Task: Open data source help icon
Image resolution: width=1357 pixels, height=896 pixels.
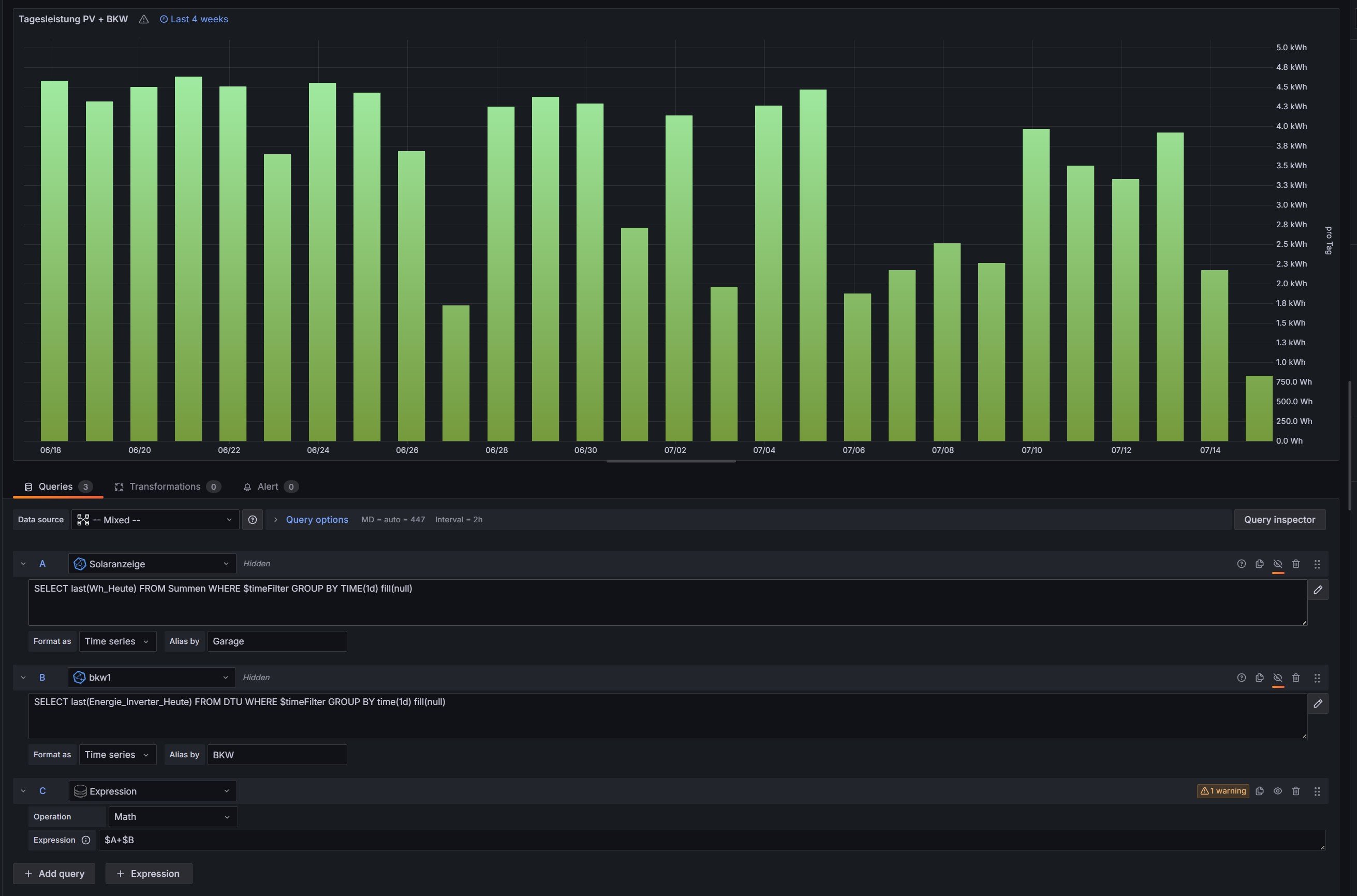Action: [x=253, y=520]
